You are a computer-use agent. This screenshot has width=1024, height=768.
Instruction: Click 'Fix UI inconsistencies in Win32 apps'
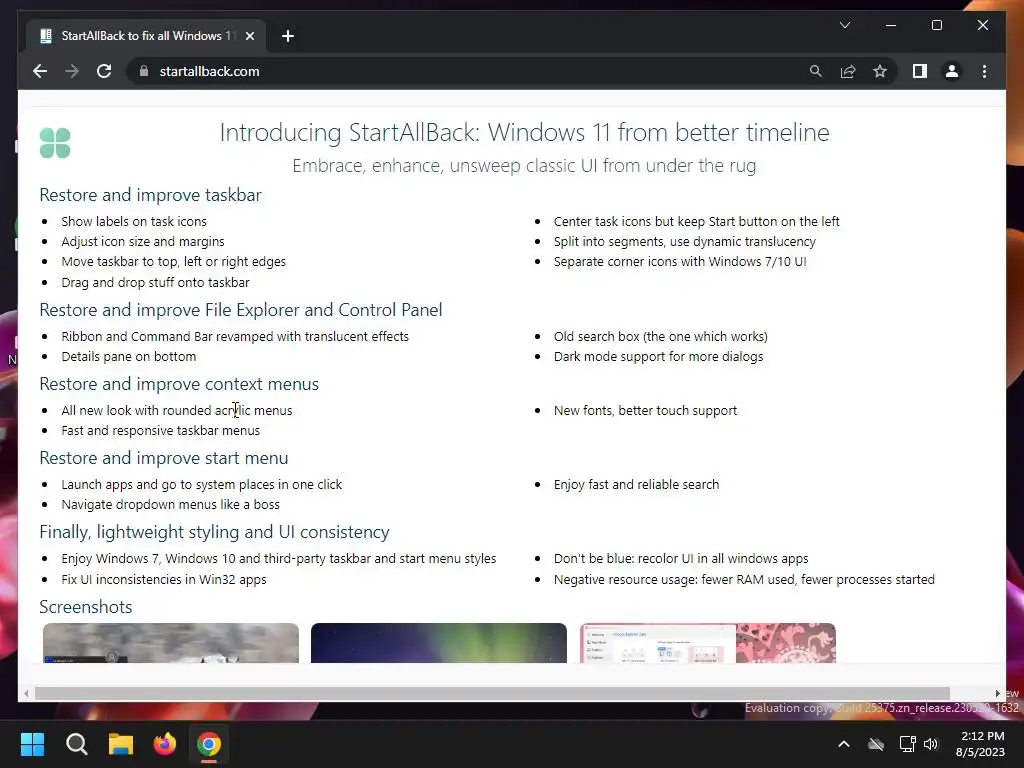click(164, 579)
